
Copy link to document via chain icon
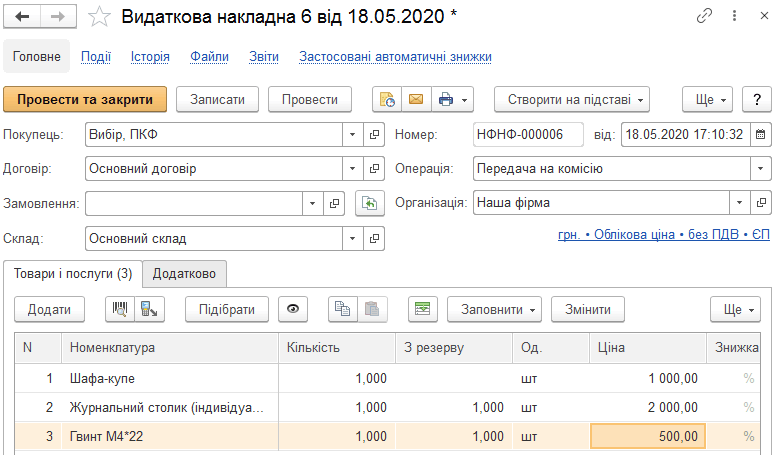[704, 16]
